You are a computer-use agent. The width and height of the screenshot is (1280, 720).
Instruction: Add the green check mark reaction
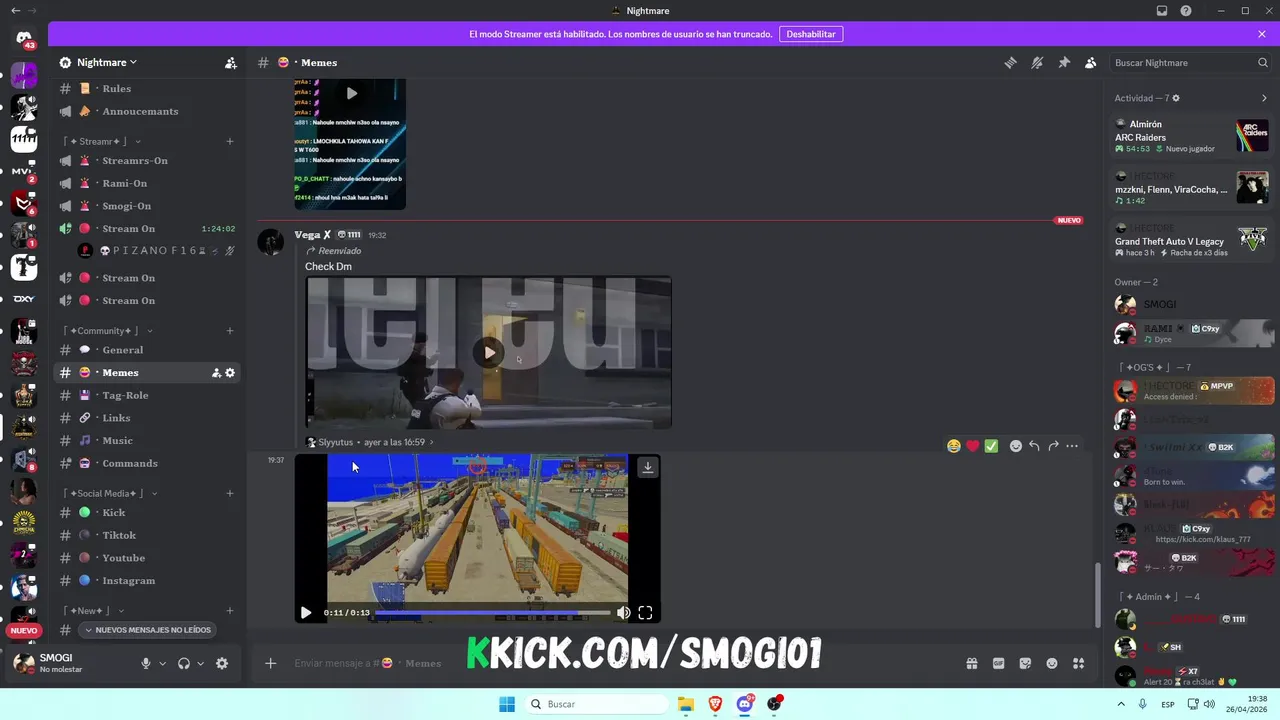(x=991, y=446)
